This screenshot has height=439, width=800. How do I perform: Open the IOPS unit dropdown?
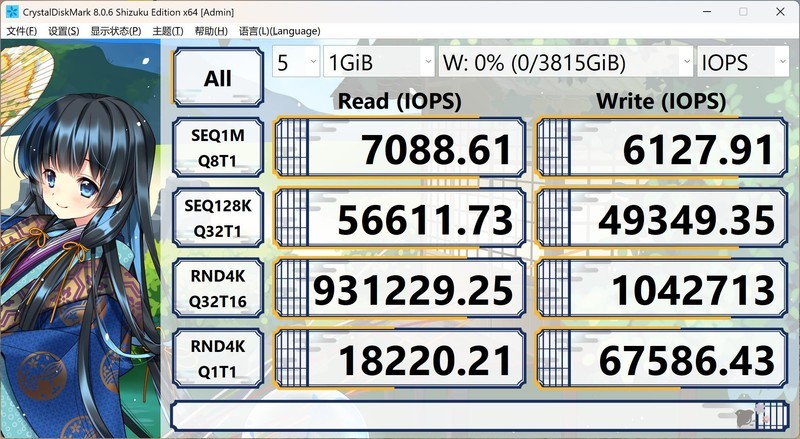point(743,62)
